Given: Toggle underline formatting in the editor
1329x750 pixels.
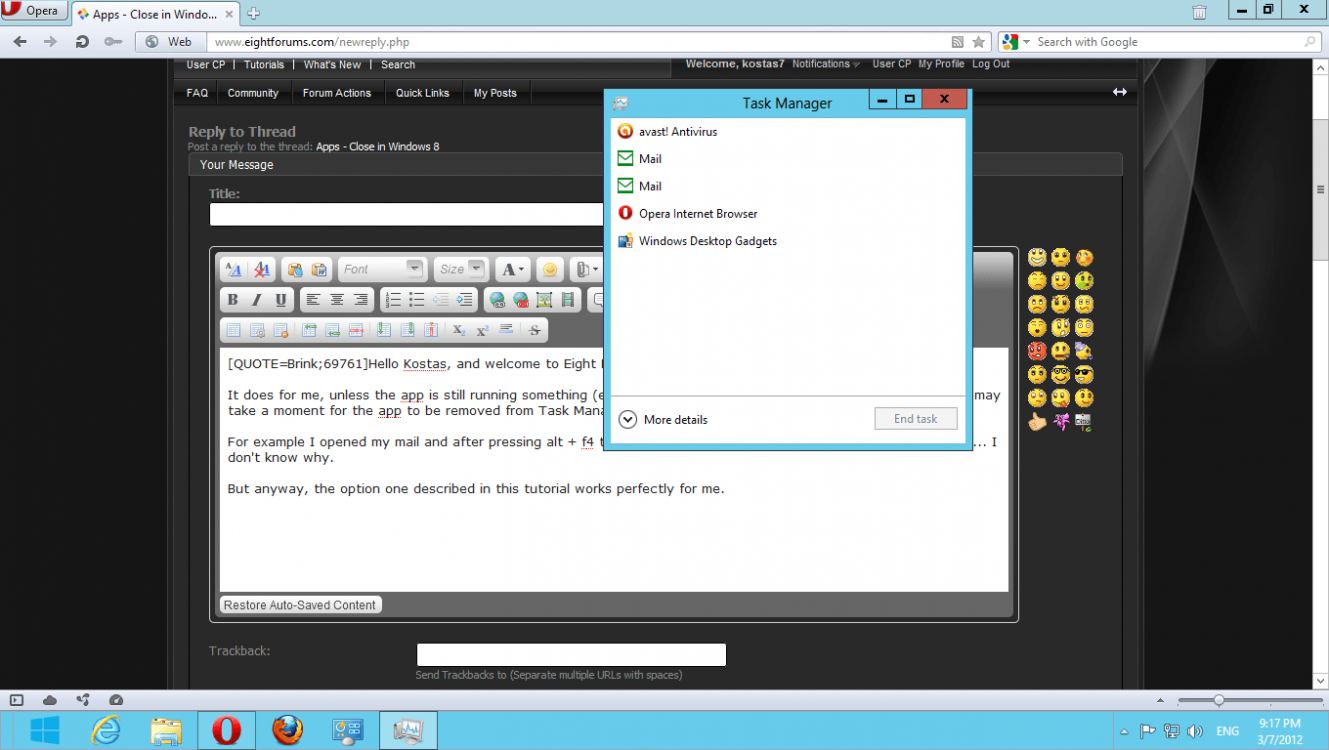Looking at the screenshot, I should coord(281,300).
